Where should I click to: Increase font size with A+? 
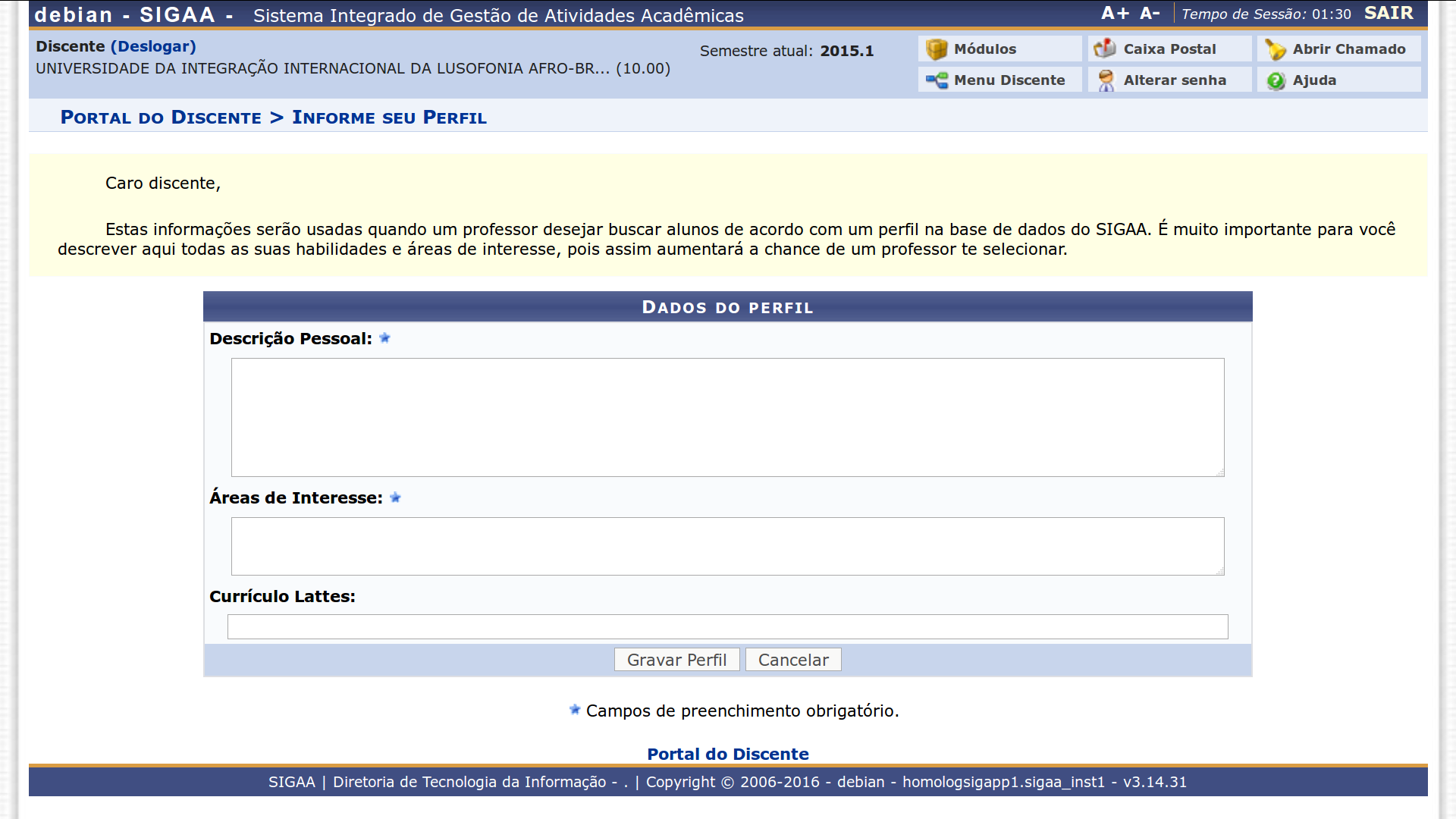1115,14
